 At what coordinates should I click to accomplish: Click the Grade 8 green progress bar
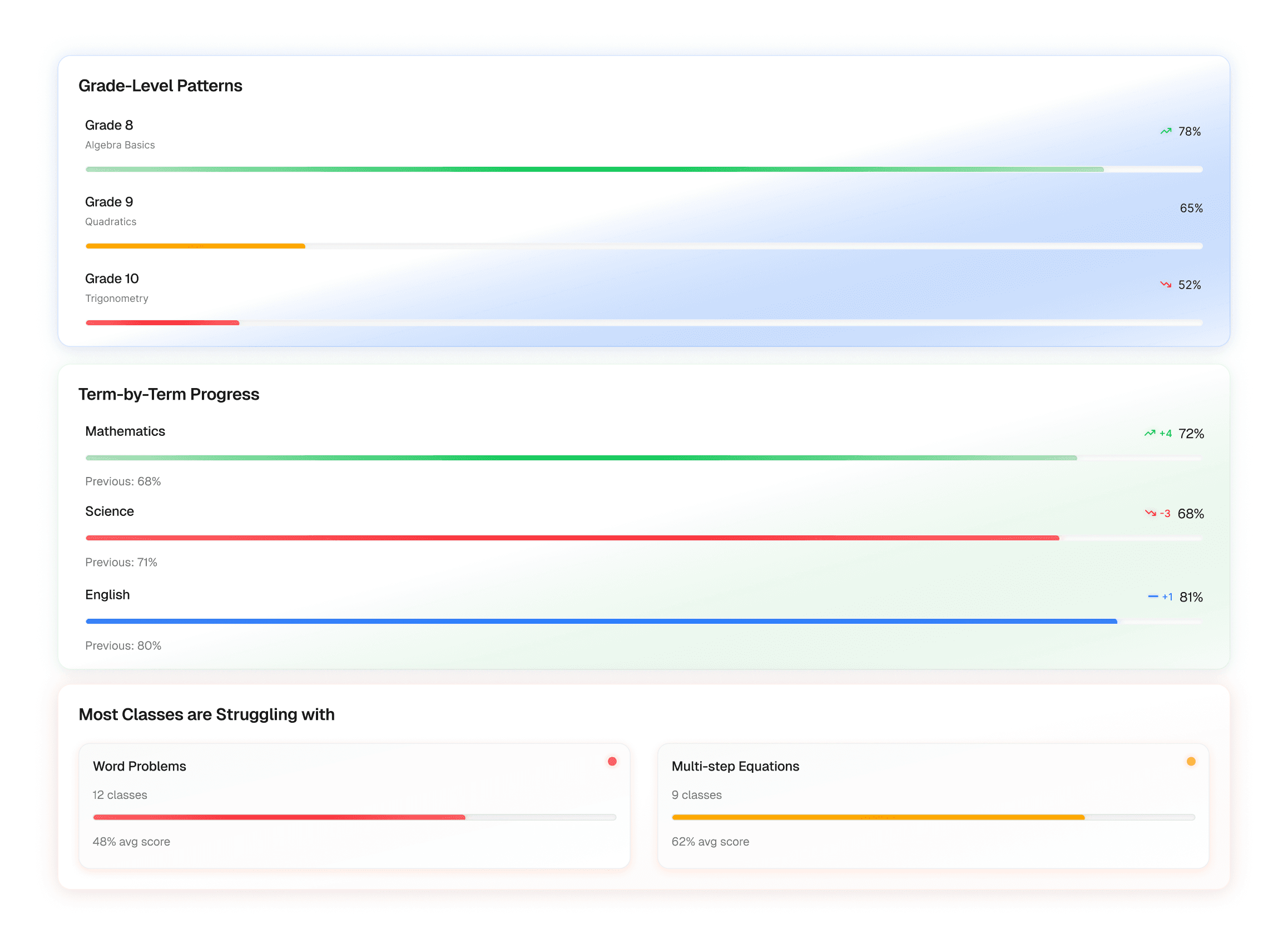point(595,170)
